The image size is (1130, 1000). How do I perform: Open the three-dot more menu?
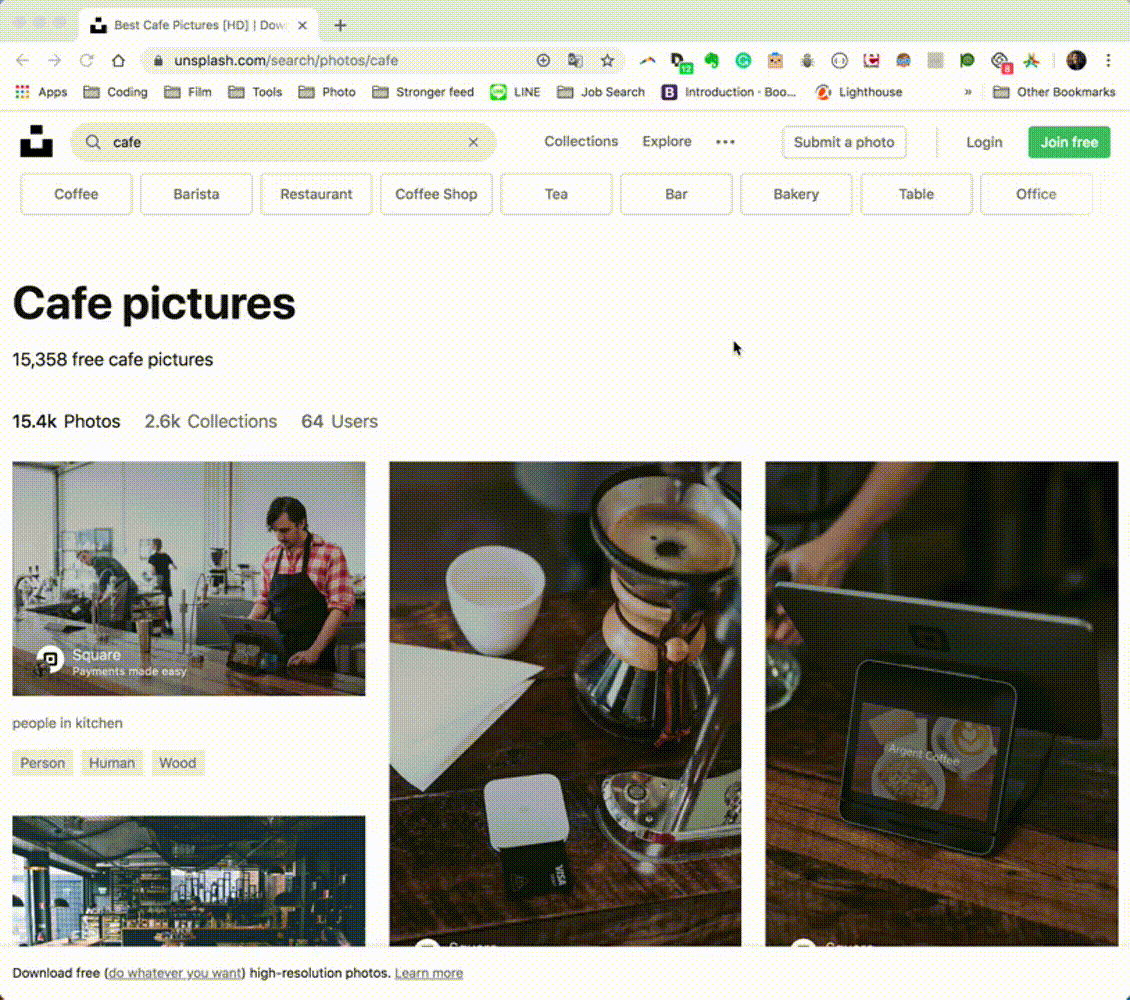725,142
